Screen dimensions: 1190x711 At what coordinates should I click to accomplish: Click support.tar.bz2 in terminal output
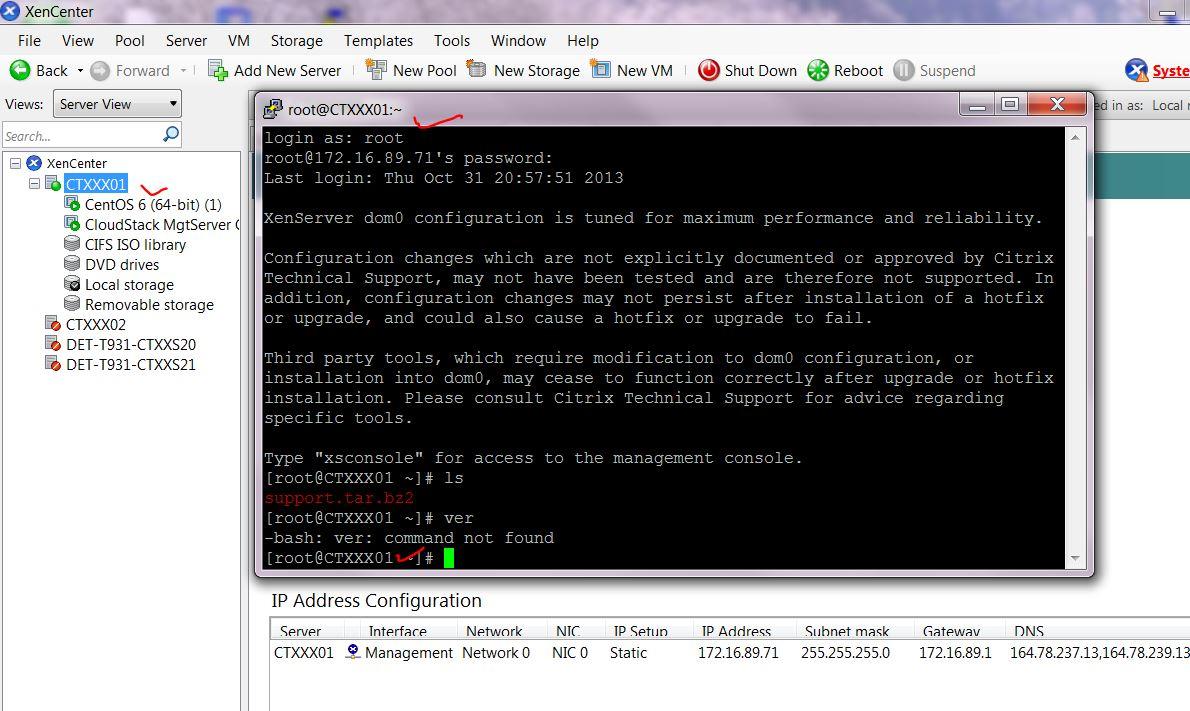coord(338,499)
